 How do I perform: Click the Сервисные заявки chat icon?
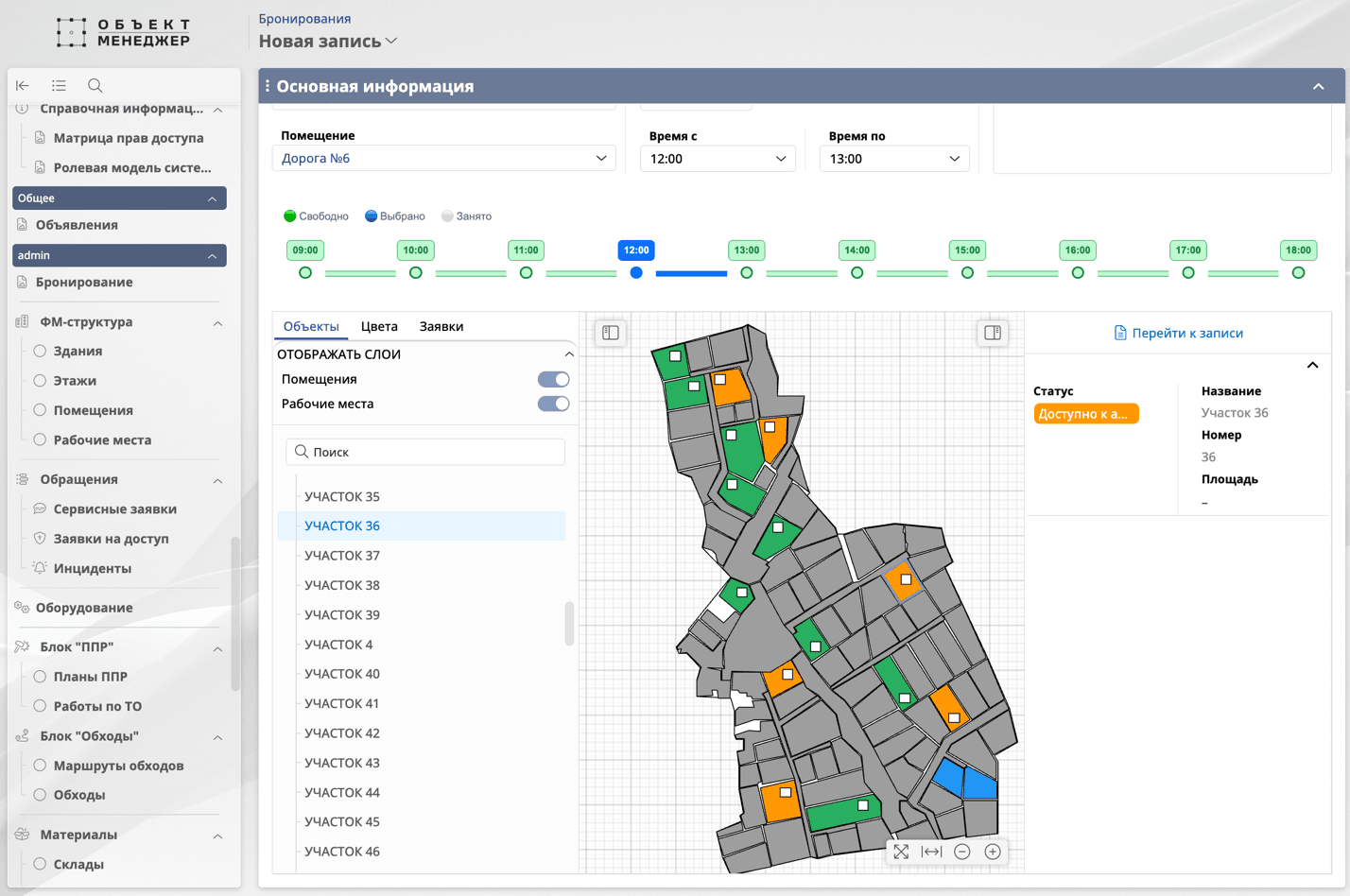click(x=40, y=508)
